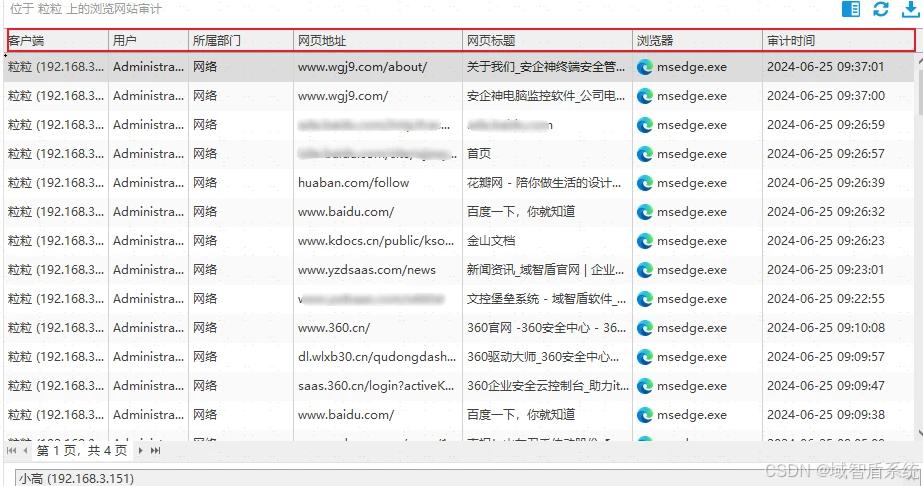Select Administra... user in 09:26:57 row
This screenshot has width=923, height=486.
point(148,154)
